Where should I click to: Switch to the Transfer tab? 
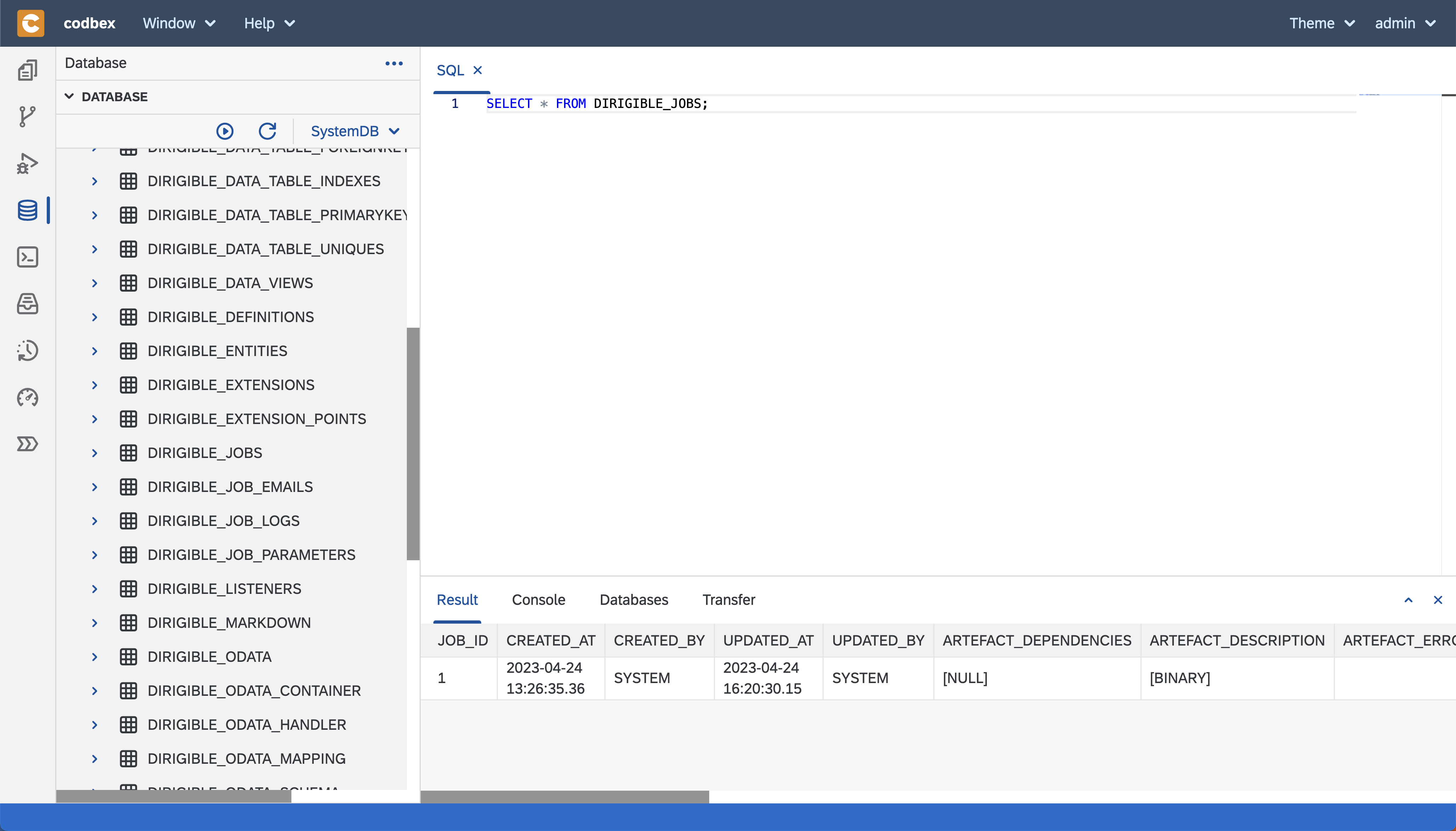point(729,600)
